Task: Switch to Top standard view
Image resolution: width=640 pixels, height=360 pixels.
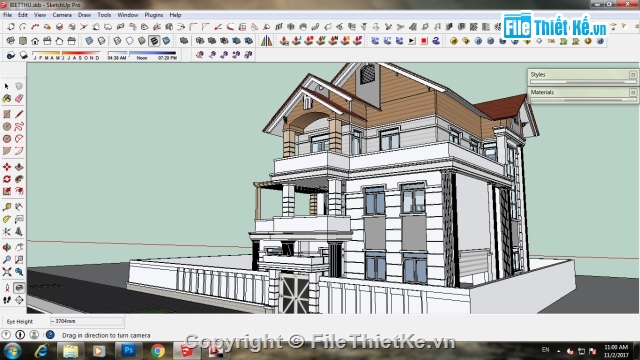Action: tap(22, 41)
